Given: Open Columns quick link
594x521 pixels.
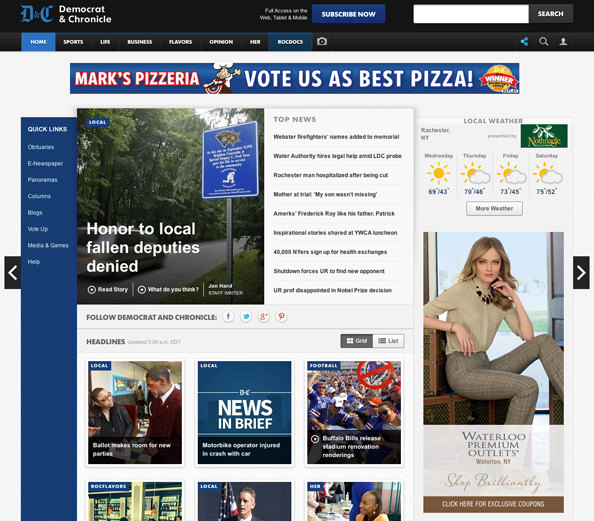Looking at the screenshot, I should 39,196.
